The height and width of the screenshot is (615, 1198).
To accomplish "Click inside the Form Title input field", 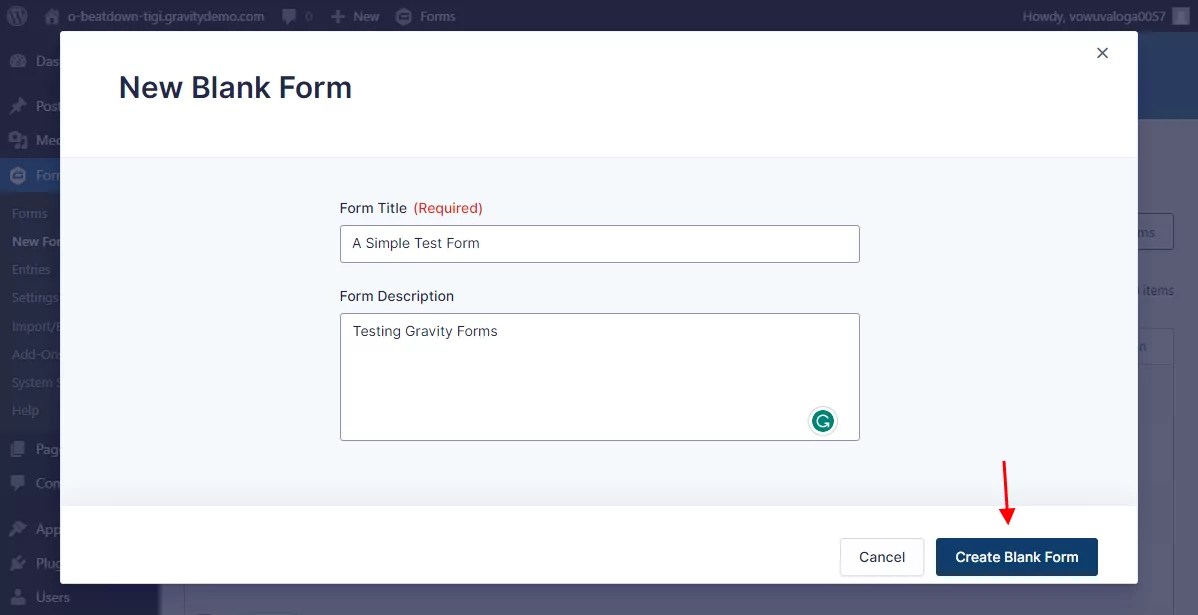I will (599, 243).
